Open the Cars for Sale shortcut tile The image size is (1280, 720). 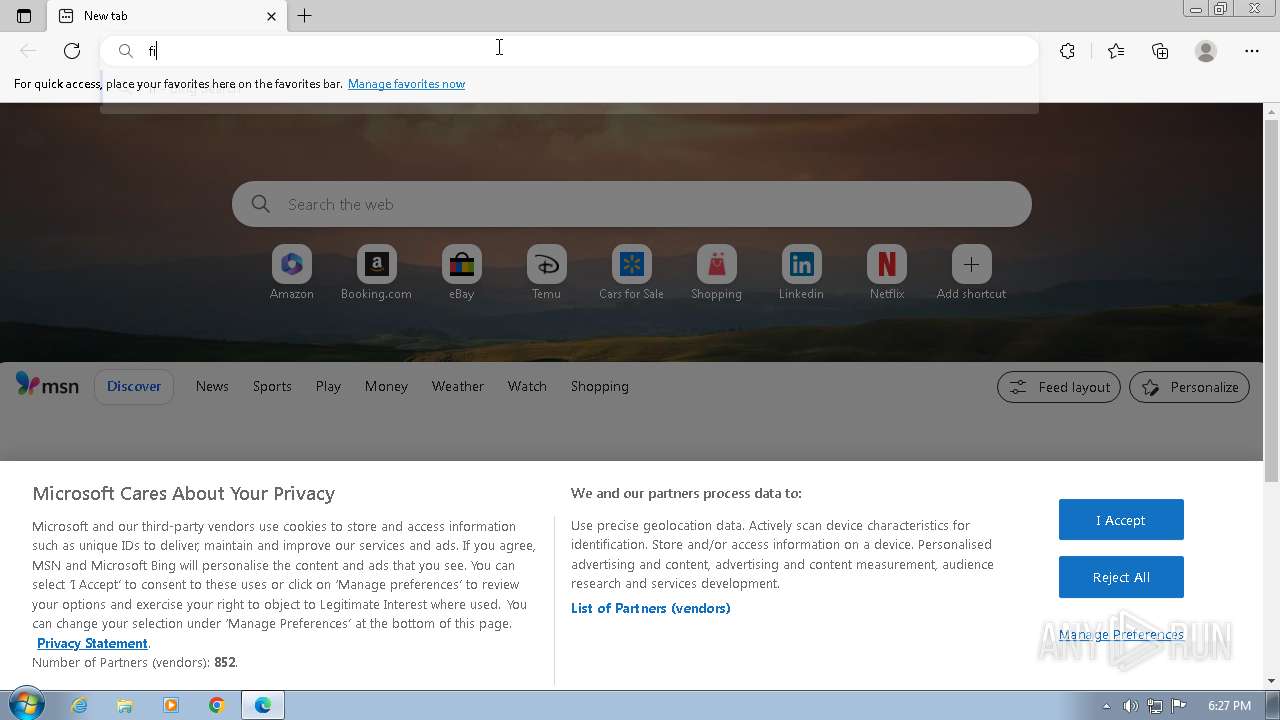631,272
